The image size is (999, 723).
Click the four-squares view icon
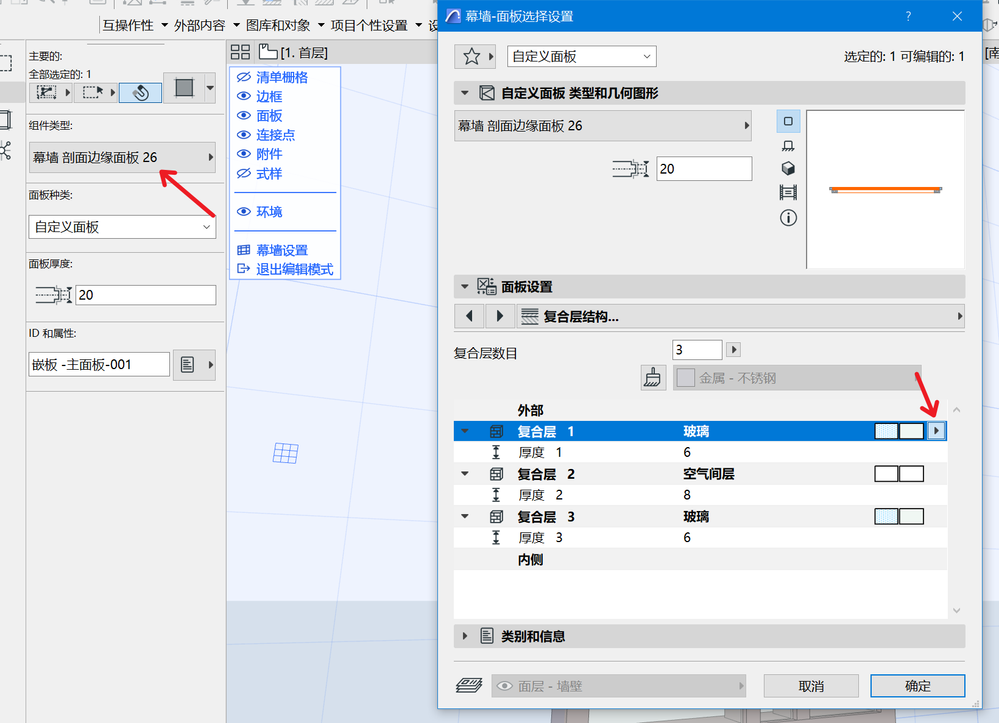click(240, 52)
